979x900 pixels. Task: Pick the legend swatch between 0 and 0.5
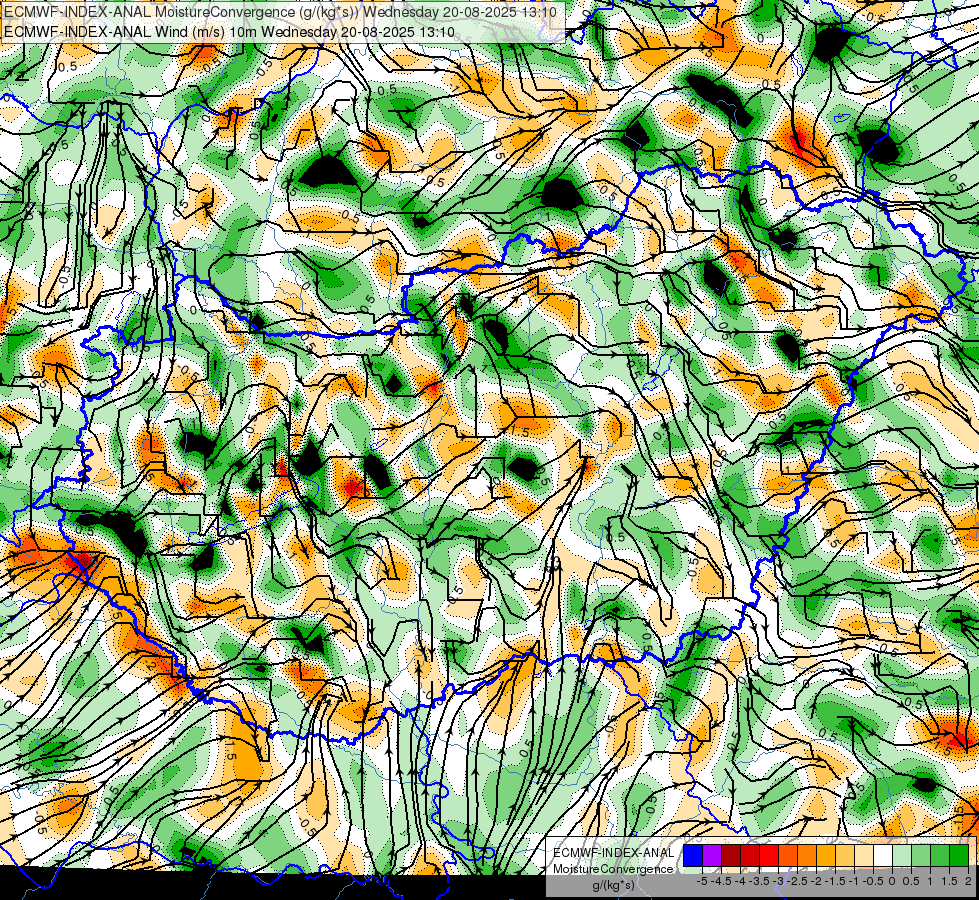pyautogui.click(x=902, y=856)
